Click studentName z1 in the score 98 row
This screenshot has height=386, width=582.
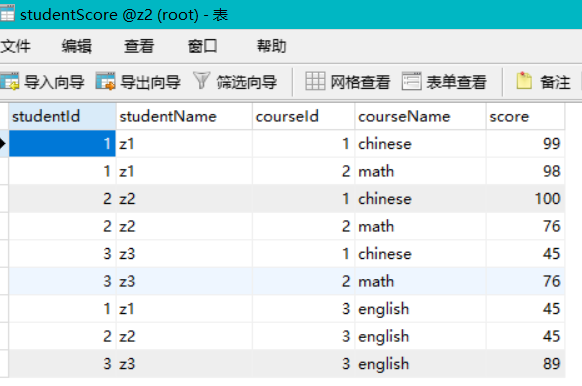pos(184,171)
